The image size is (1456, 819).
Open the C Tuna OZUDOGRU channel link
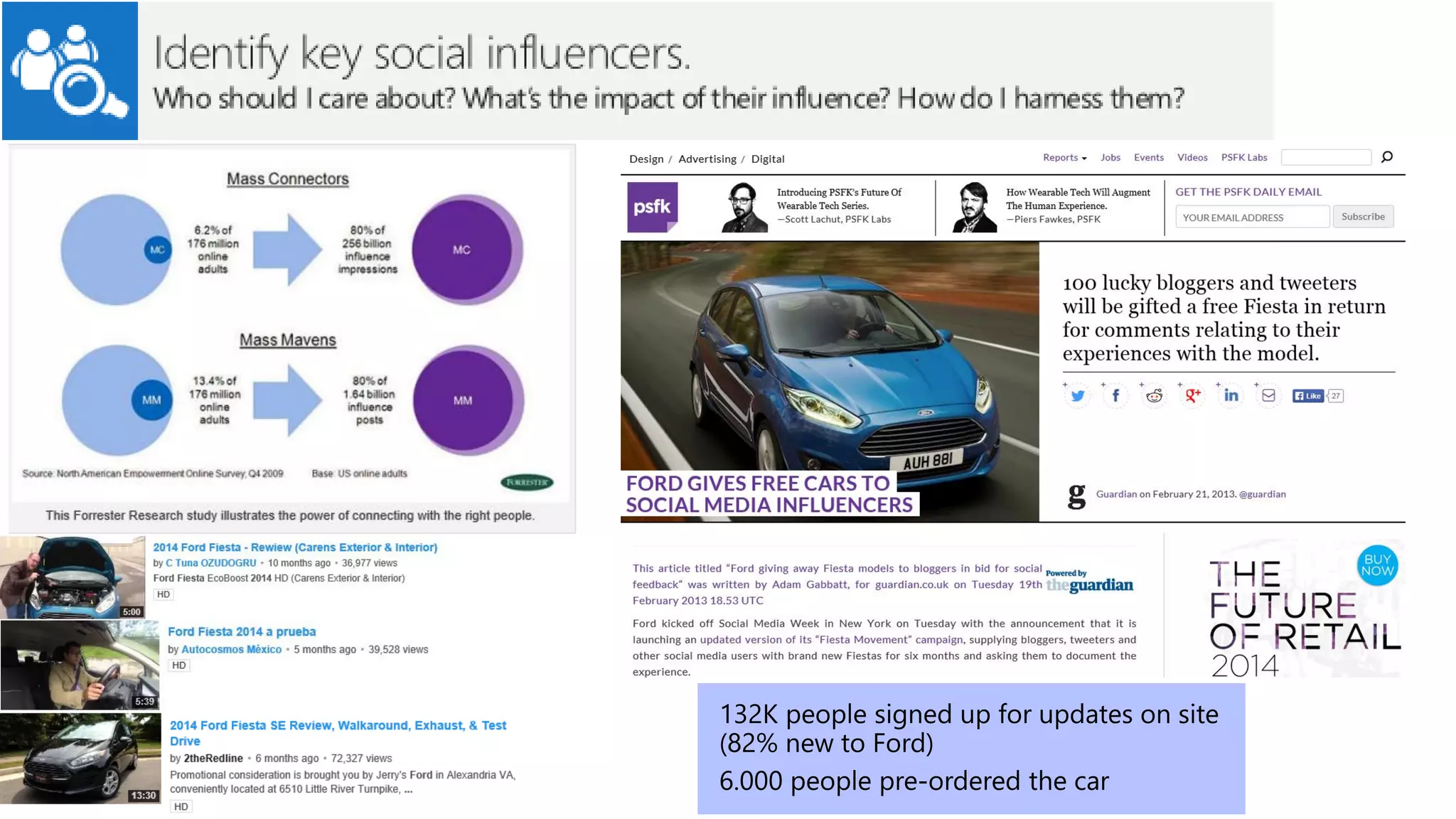[x=210, y=563]
